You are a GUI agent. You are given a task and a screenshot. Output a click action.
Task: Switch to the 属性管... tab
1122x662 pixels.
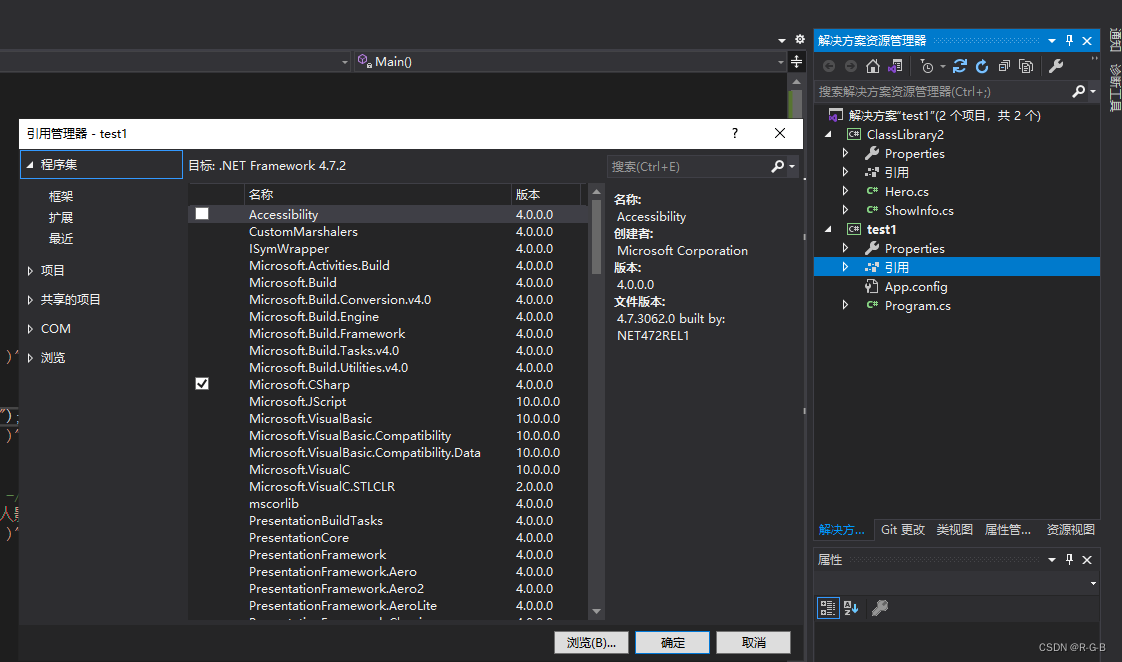pyautogui.click(x=1008, y=530)
